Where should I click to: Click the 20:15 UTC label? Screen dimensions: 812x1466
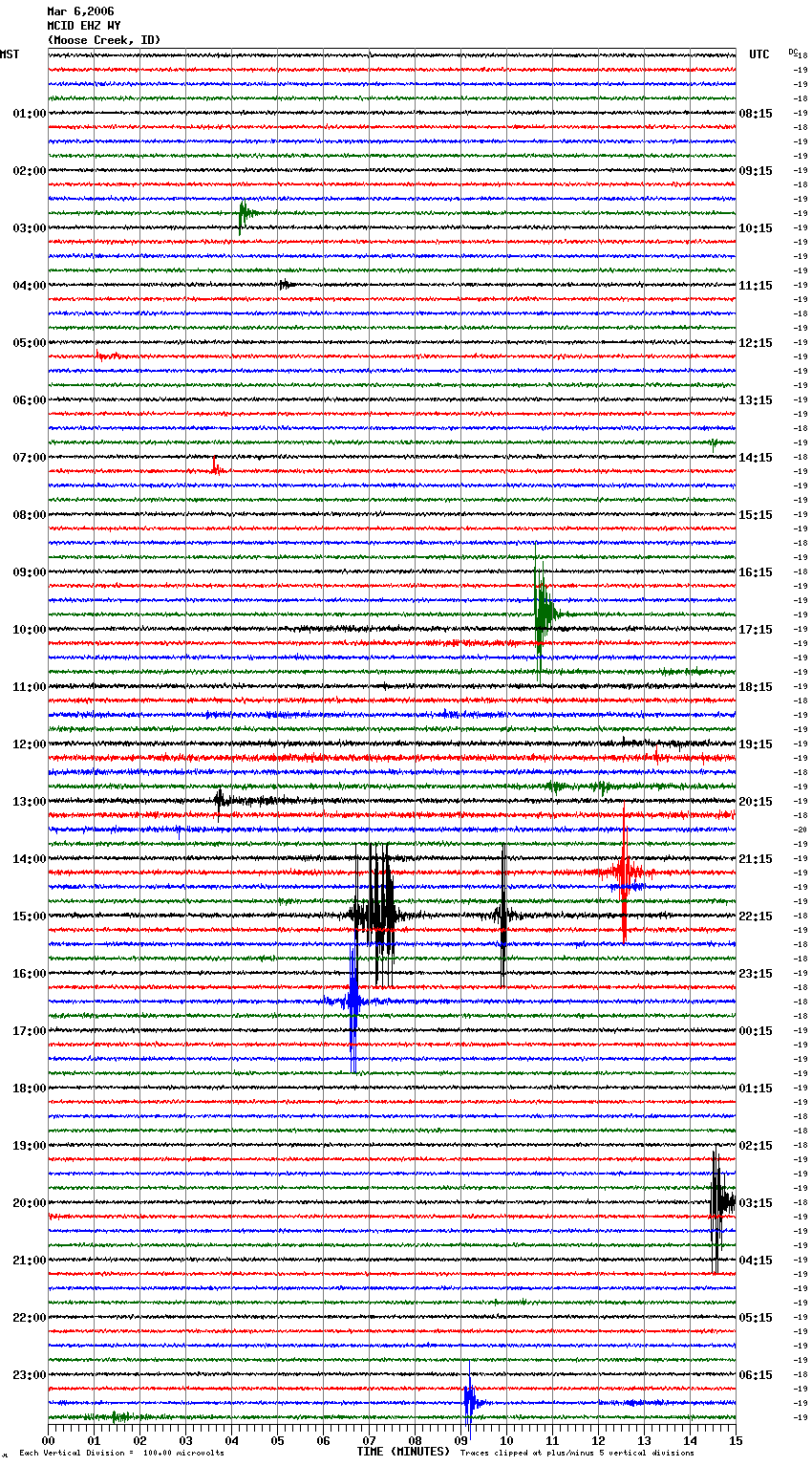click(756, 802)
